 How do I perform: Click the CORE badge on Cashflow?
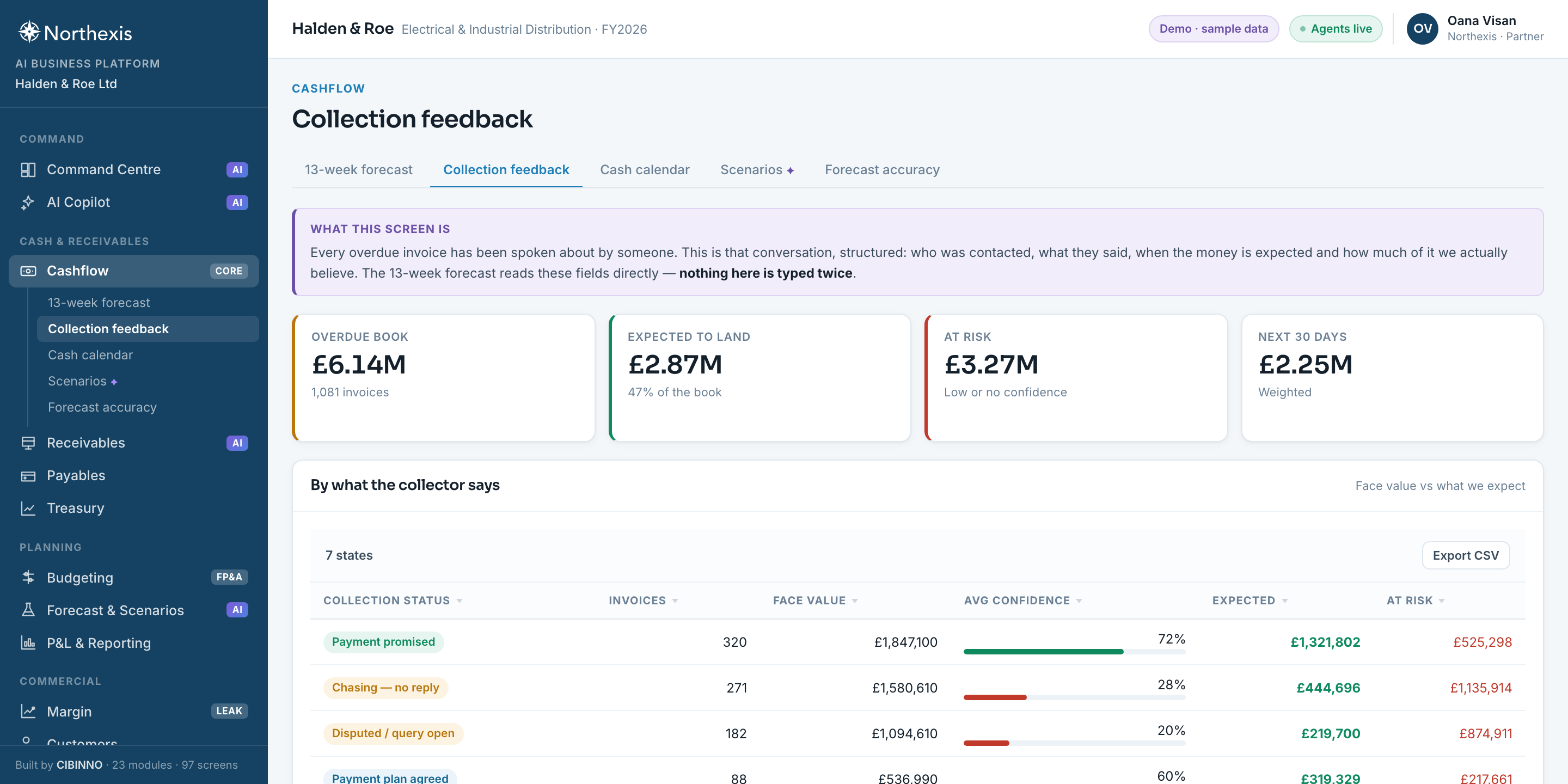tap(229, 271)
